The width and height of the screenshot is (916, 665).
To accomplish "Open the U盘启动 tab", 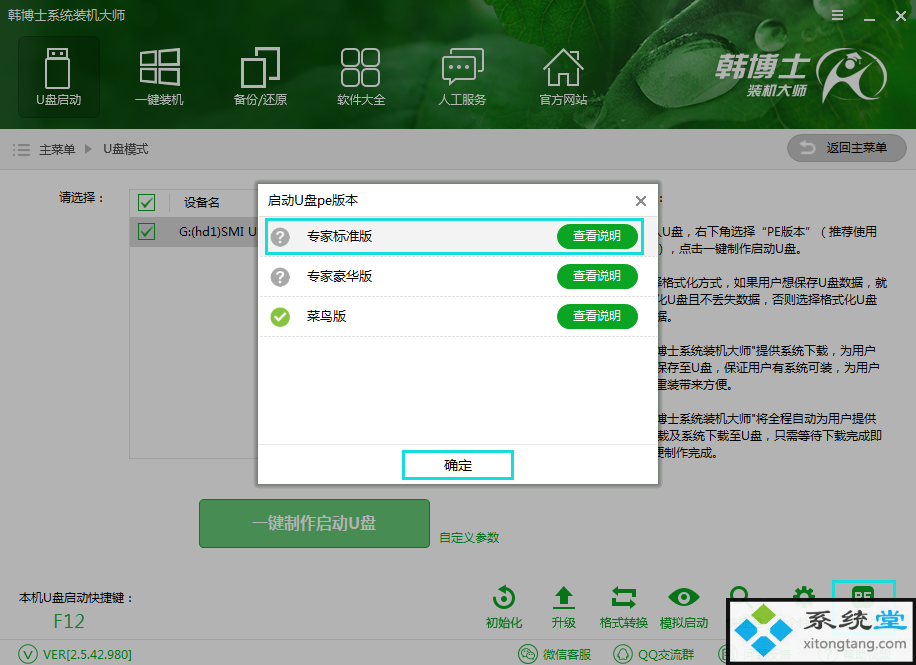I will coord(58,77).
